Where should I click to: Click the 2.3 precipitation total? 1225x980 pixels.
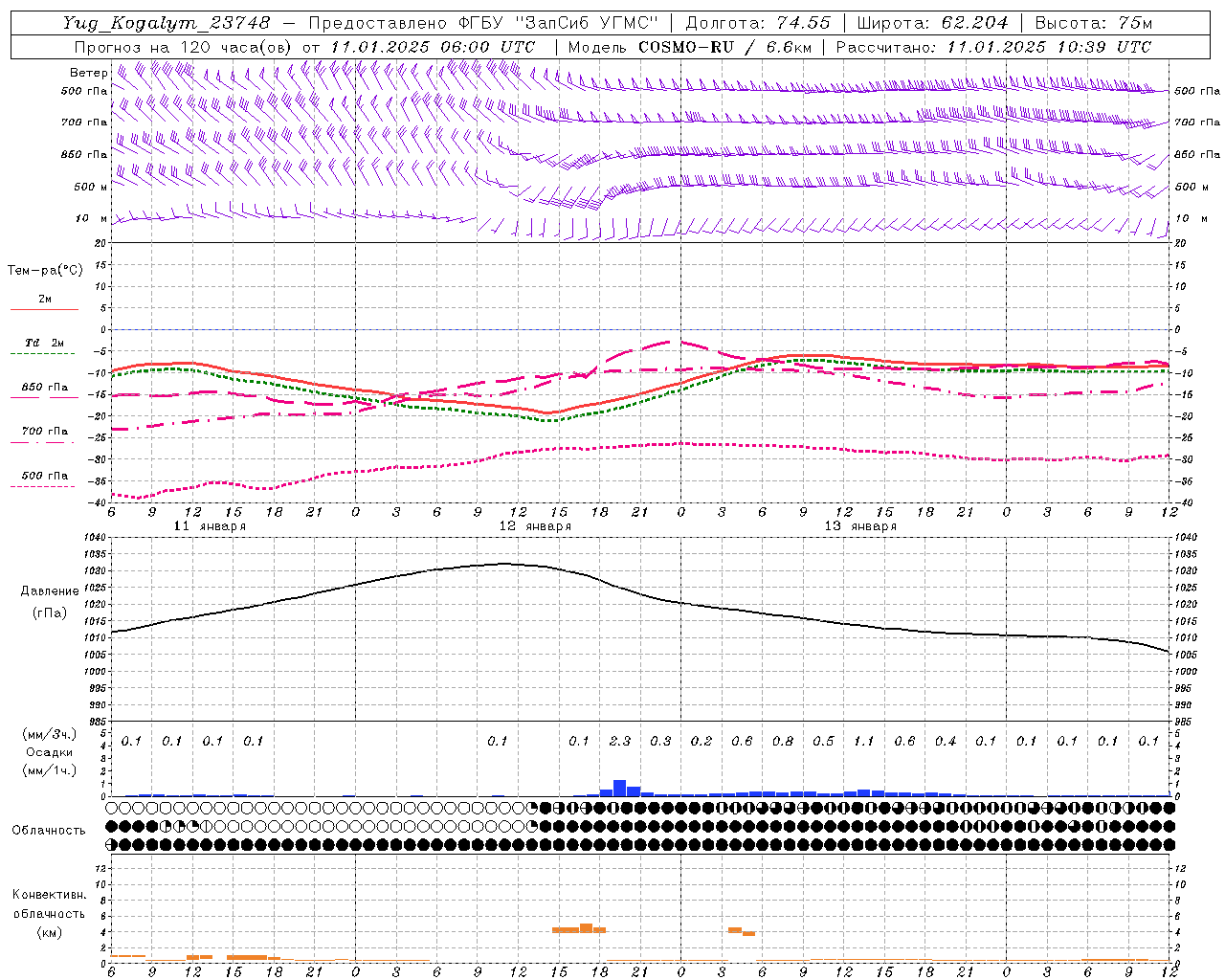(620, 741)
